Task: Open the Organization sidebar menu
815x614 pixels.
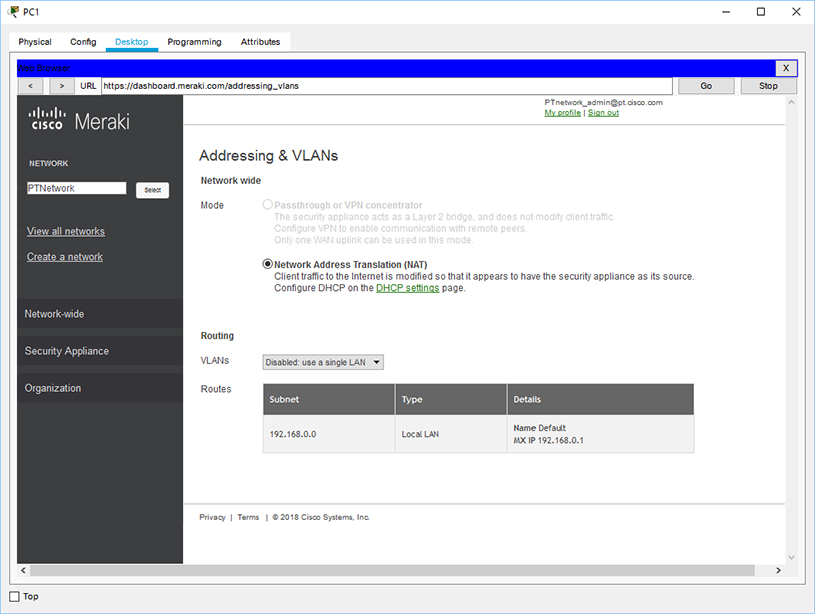Action: click(x=100, y=388)
